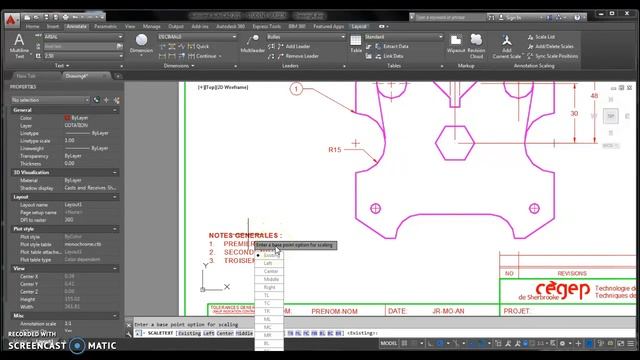Viewport: 640px width, 360px height.
Task: Click the Select Objects icon in Properties
Action: (106, 100)
